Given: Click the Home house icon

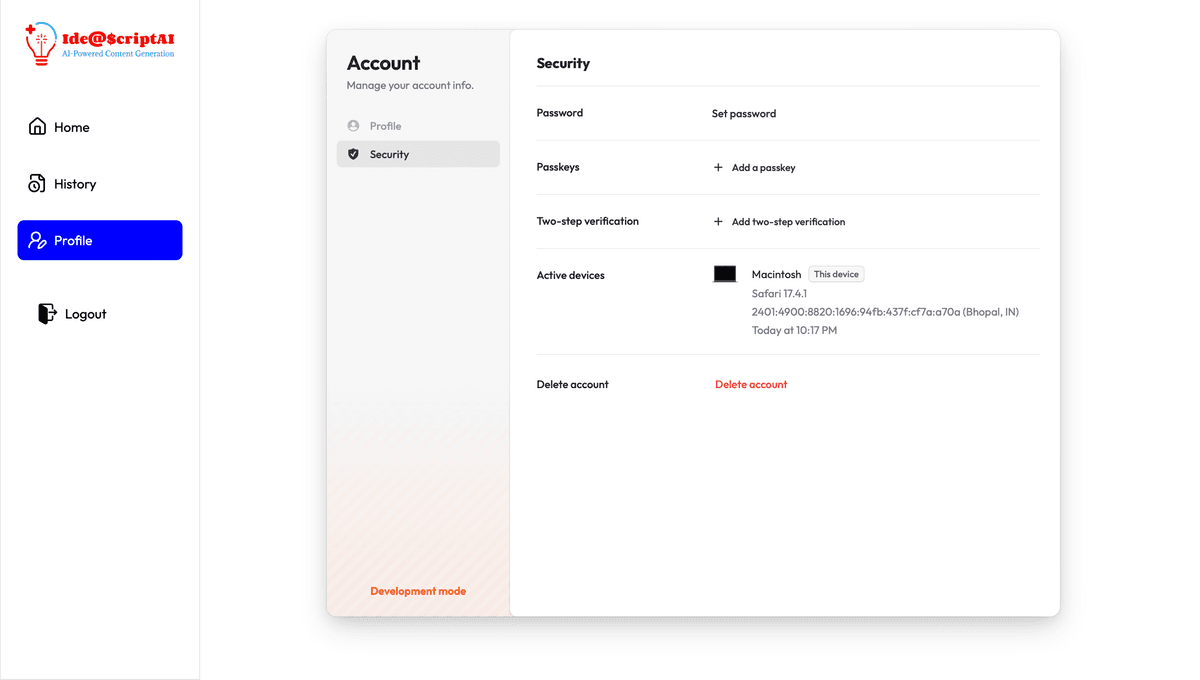Looking at the screenshot, I should pos(37,126).
